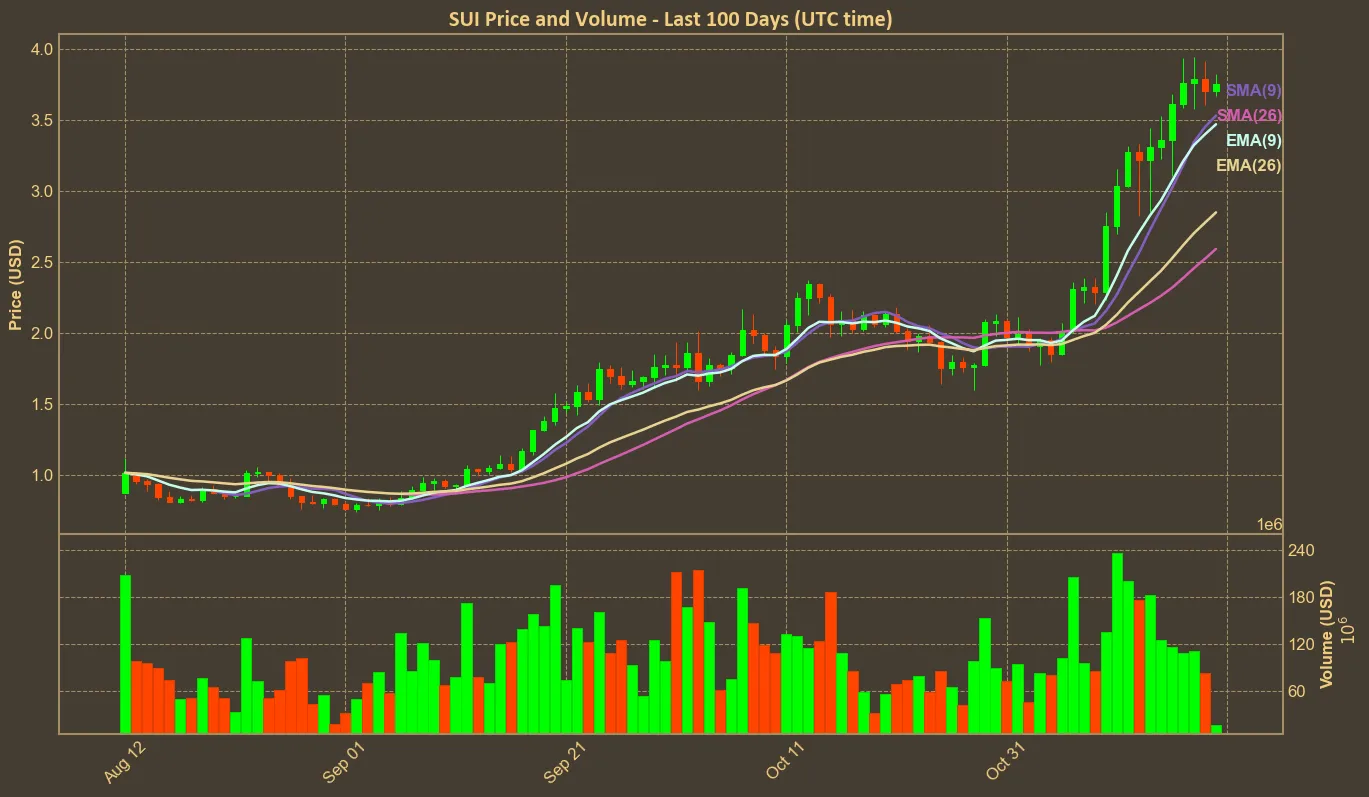Click the 'Volume (USD)' axis label
Image resolution: width=1369 pixels, height=797 pixels.
[x=1327, y=634]
